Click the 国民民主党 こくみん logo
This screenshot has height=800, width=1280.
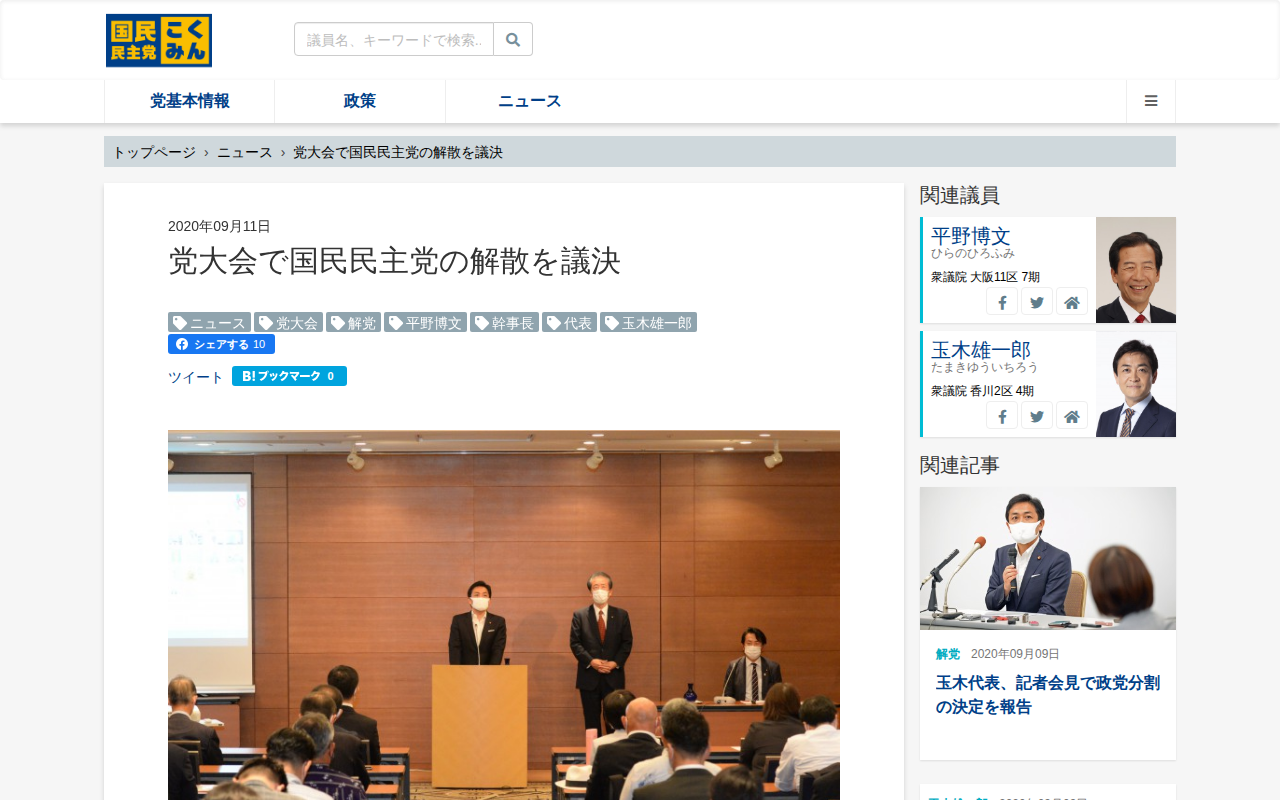159,41
